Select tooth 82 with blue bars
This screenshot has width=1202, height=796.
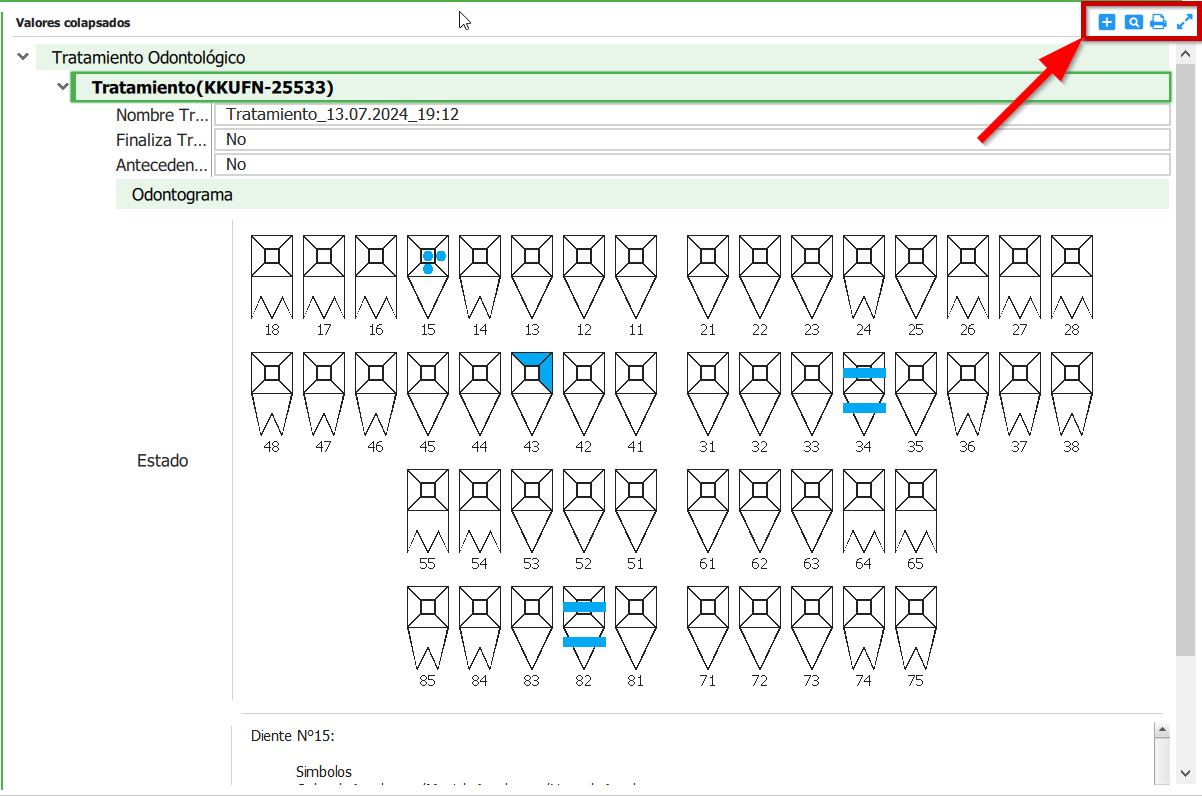[584, 627]
